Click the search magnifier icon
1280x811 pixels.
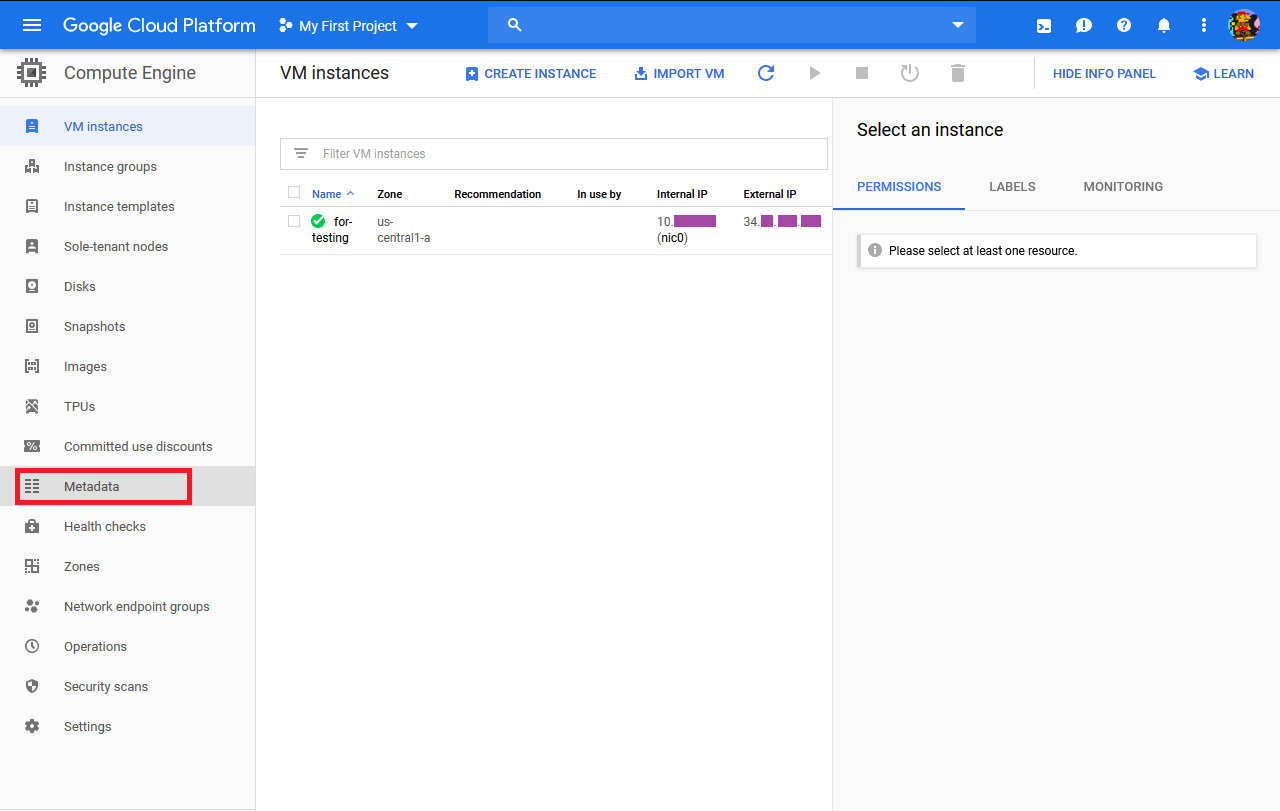[515, 25]
